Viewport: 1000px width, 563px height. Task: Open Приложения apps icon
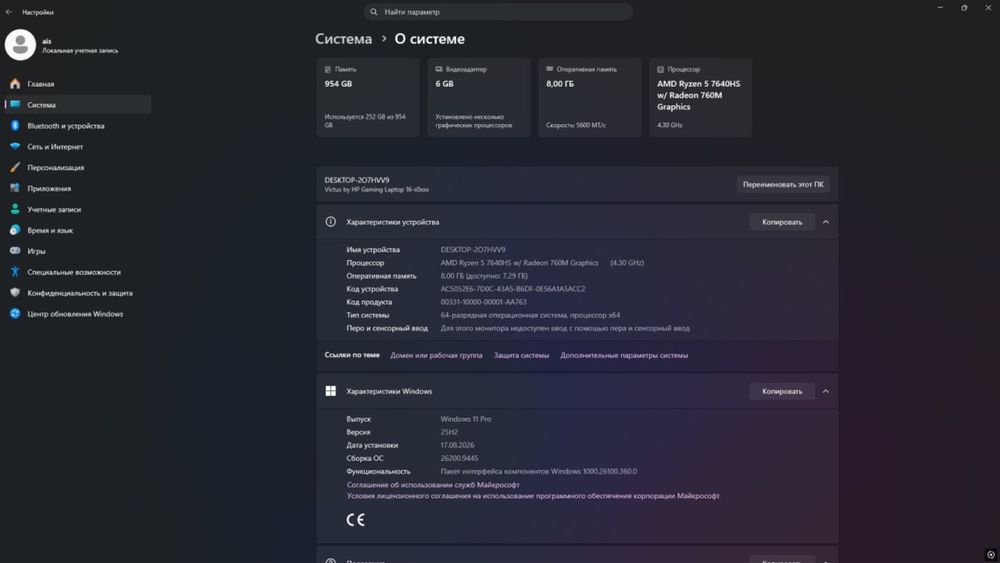[x=15, y=188]
